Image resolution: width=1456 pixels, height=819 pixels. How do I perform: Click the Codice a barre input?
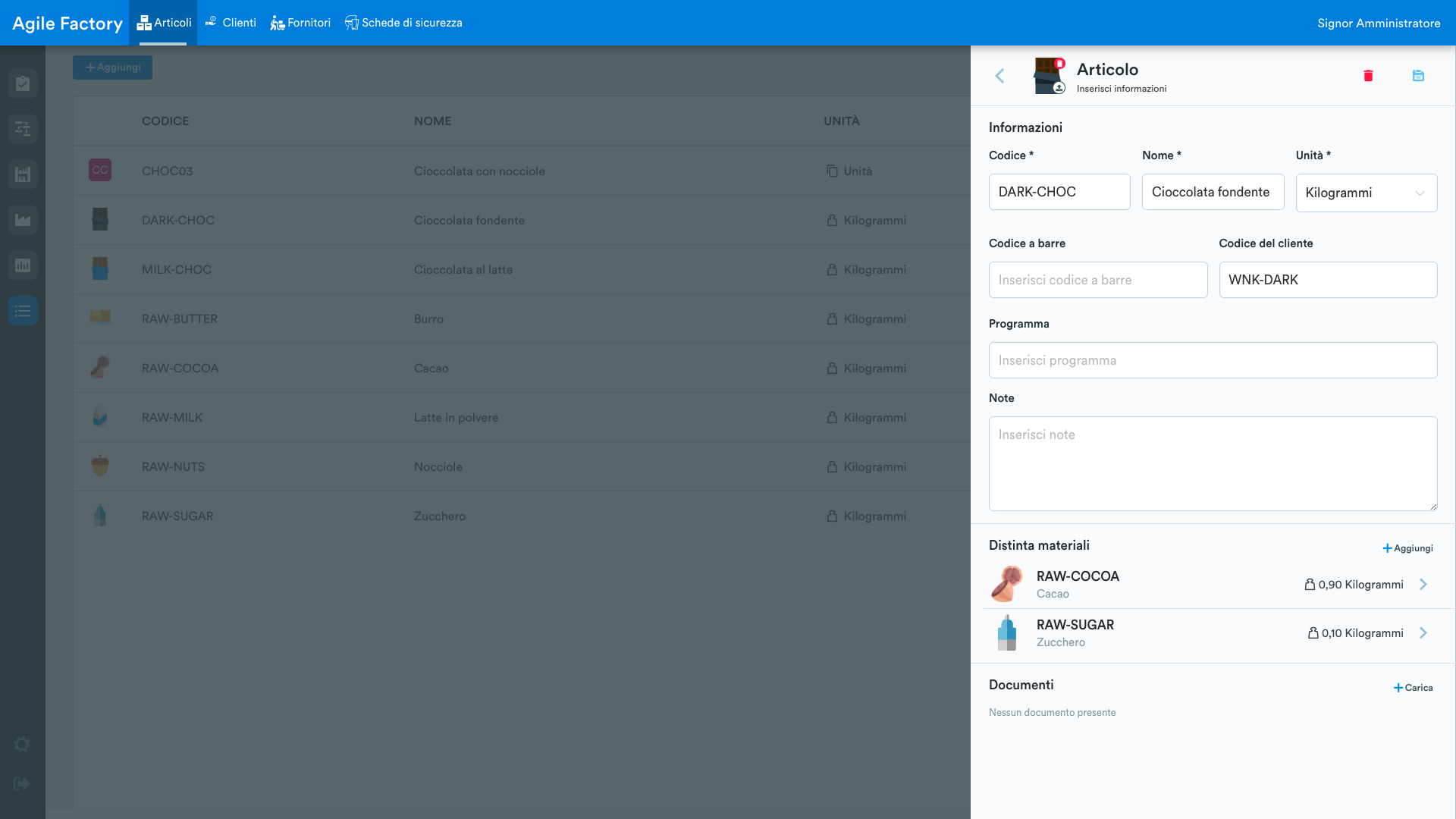click(x=1098, y=280)
